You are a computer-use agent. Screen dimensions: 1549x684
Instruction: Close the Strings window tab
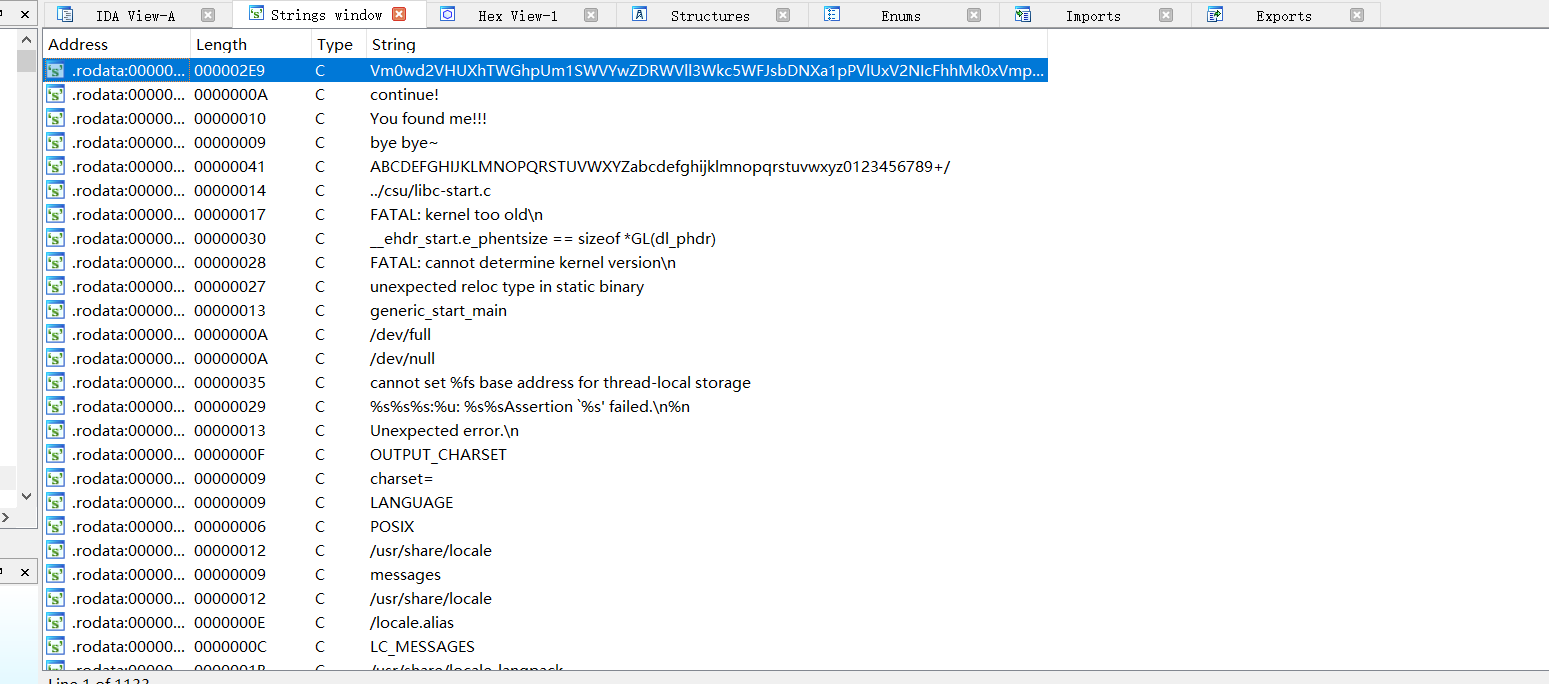click(399, 15)
